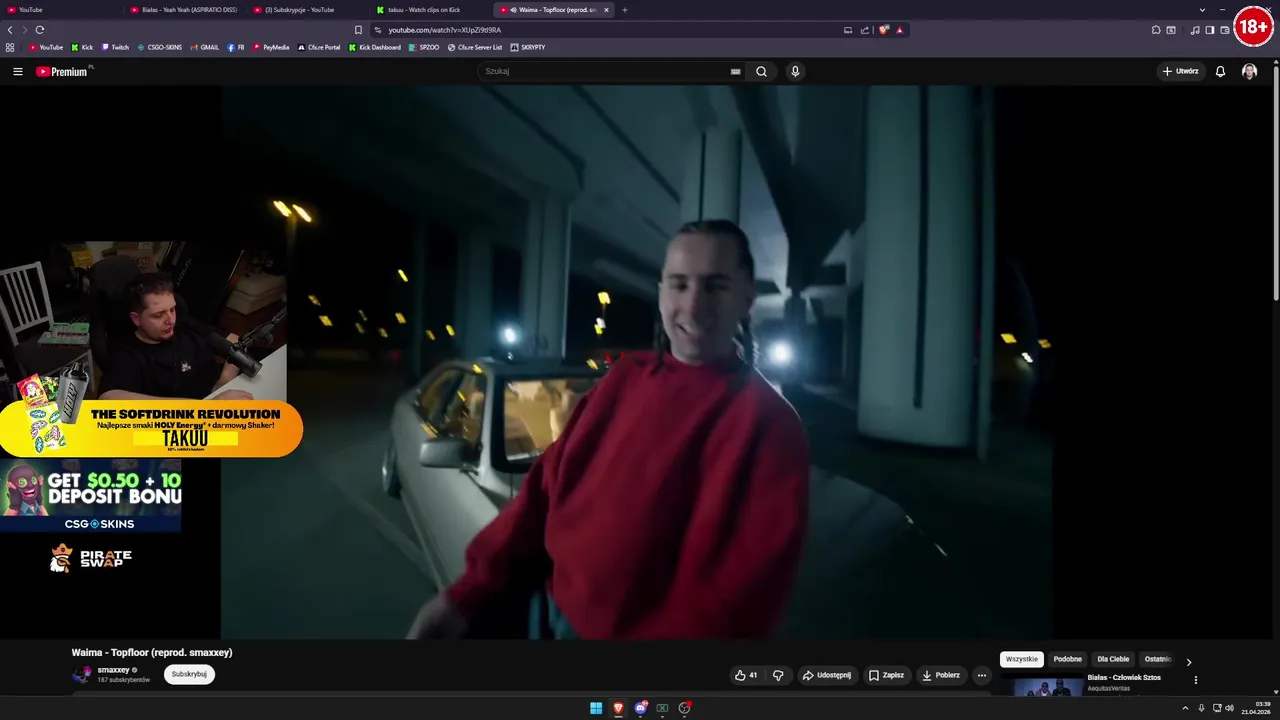
Task: Open more actions three-dot button under video
Action: (x=981, y=675)
